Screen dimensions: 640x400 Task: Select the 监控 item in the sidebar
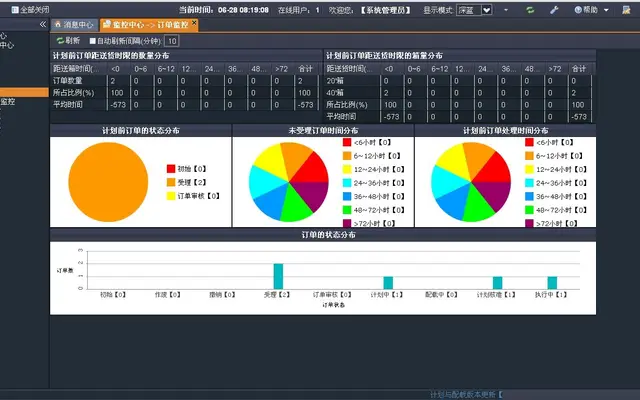[x=8, y=102]
